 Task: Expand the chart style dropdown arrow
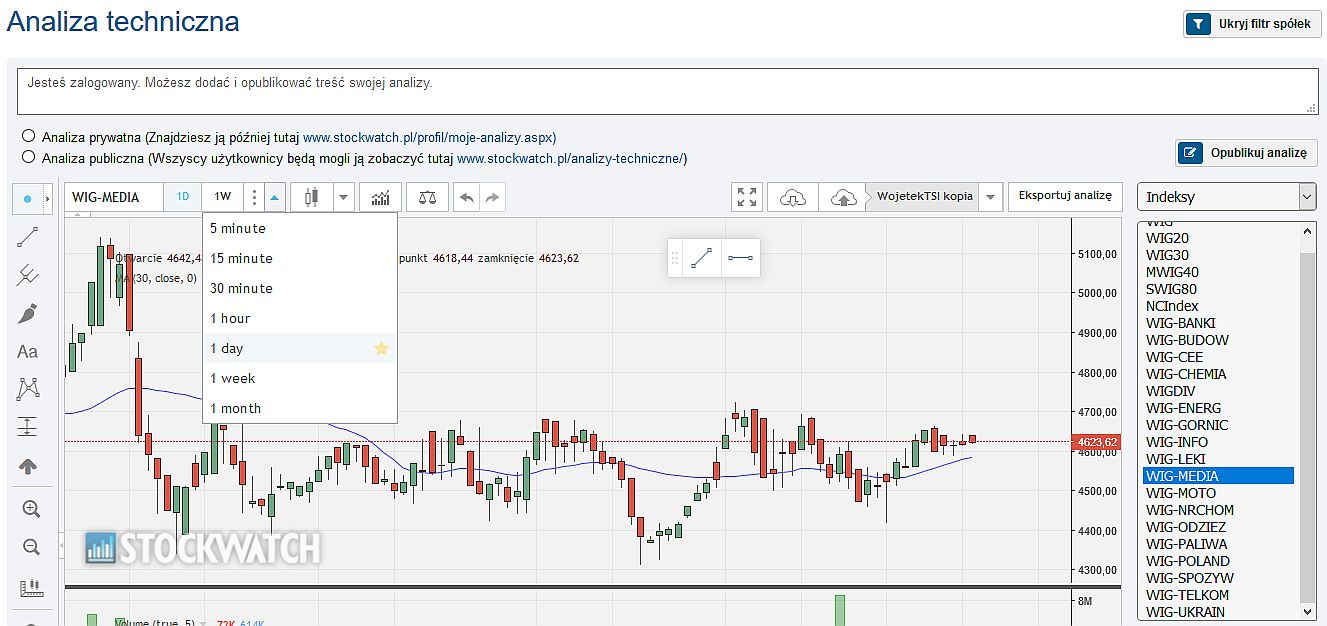tap(343, 197)
